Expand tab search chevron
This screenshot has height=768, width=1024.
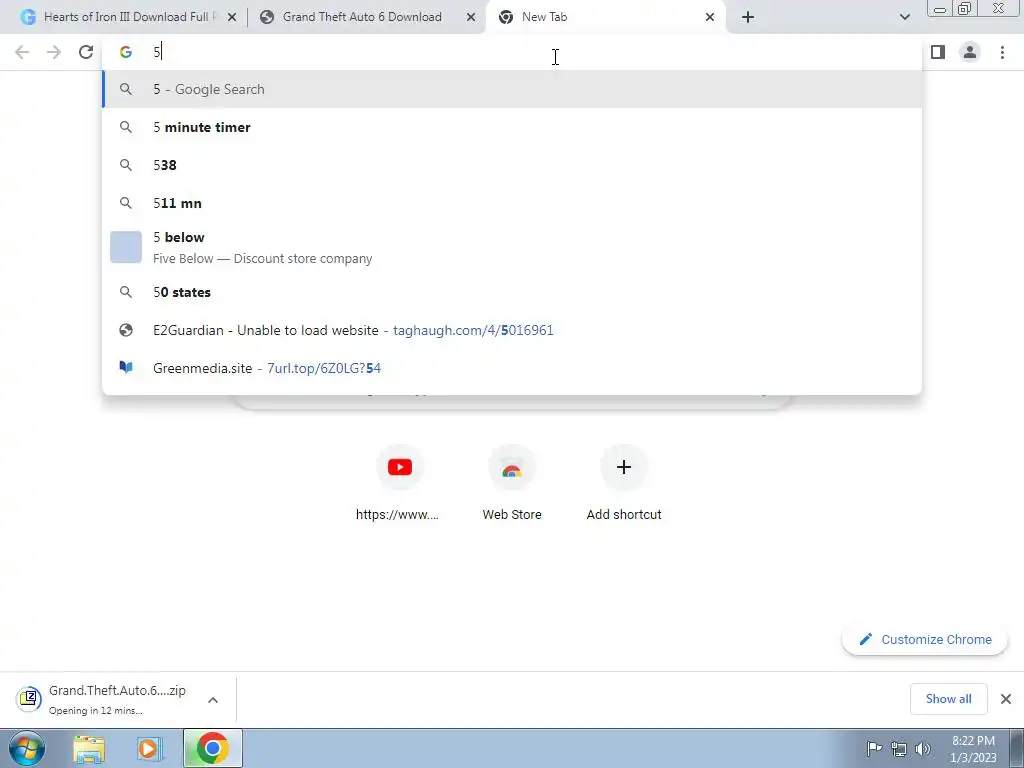pyautogui.click(x=904, y=17)
